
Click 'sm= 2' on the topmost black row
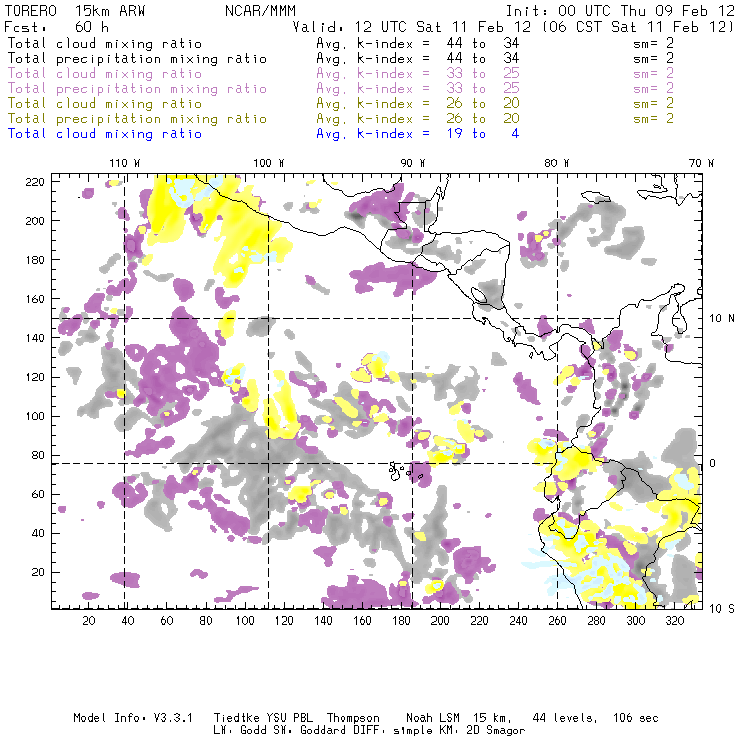click(653, 44)
